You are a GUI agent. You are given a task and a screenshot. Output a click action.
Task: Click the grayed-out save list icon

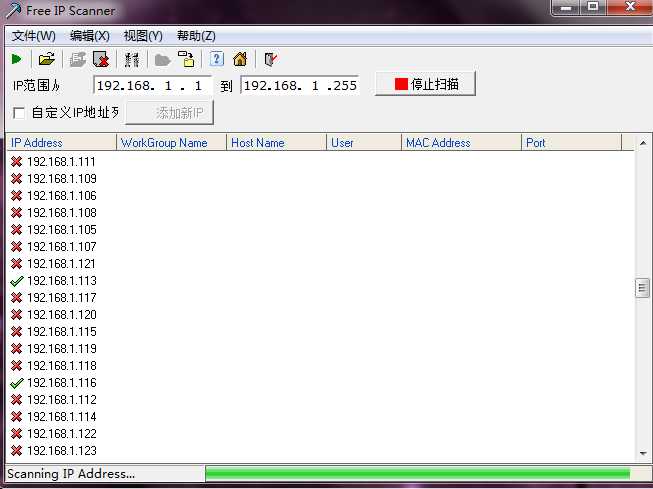pyautogui.click(x=77, y=59)
